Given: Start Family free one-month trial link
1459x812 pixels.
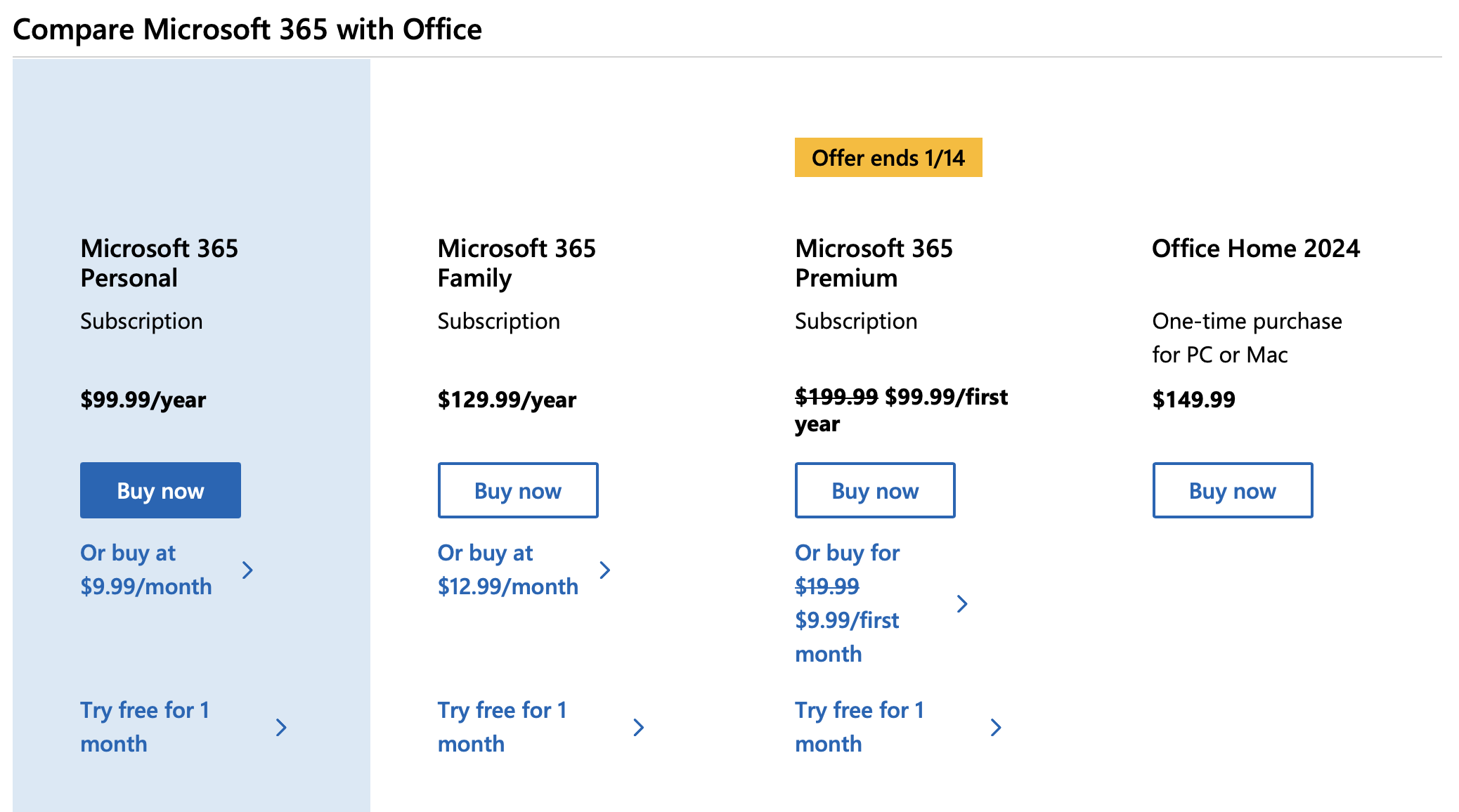Looking at the screenshot, I should 502,727.
